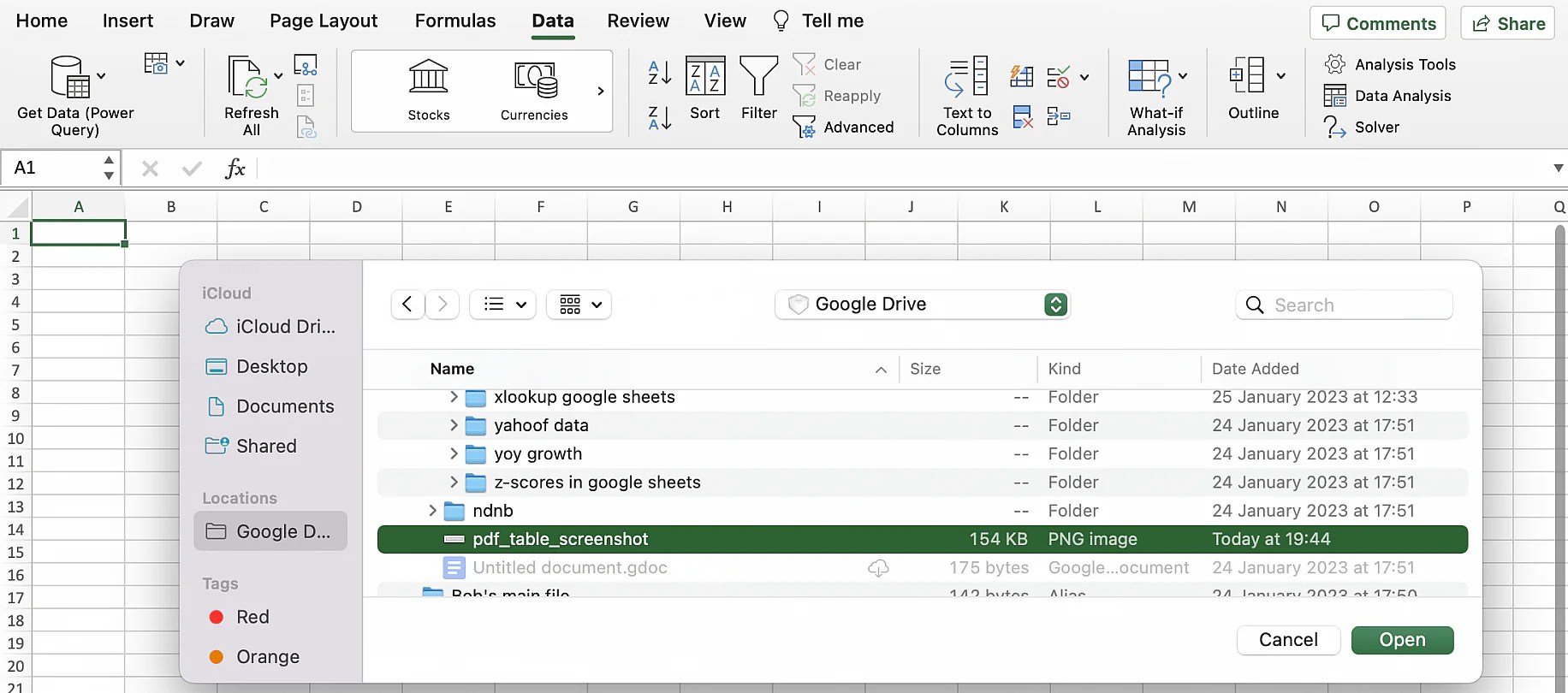Sort descending Z to A
1568x693 pixels.
[660, 118]
